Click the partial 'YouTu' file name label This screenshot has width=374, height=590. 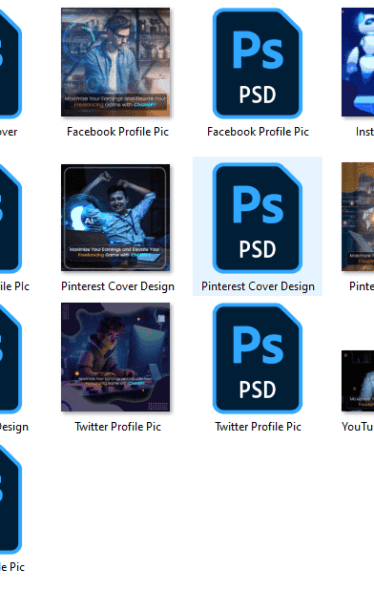[x=357, y=427]
